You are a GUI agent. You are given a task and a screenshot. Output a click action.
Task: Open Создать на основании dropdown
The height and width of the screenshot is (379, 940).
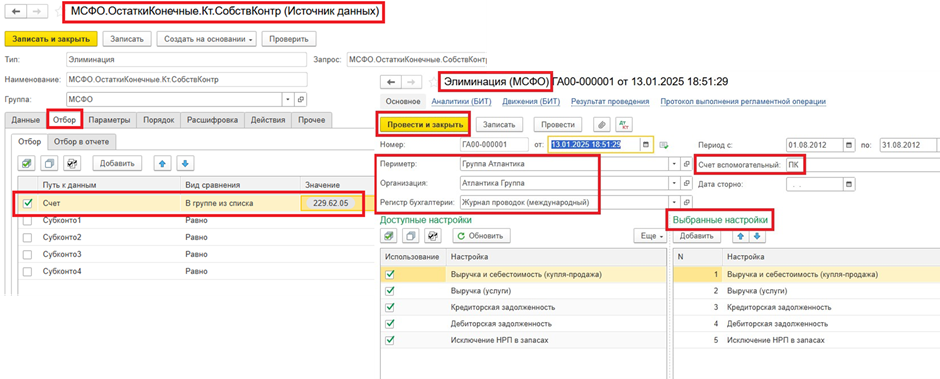[x=207, y=39]
